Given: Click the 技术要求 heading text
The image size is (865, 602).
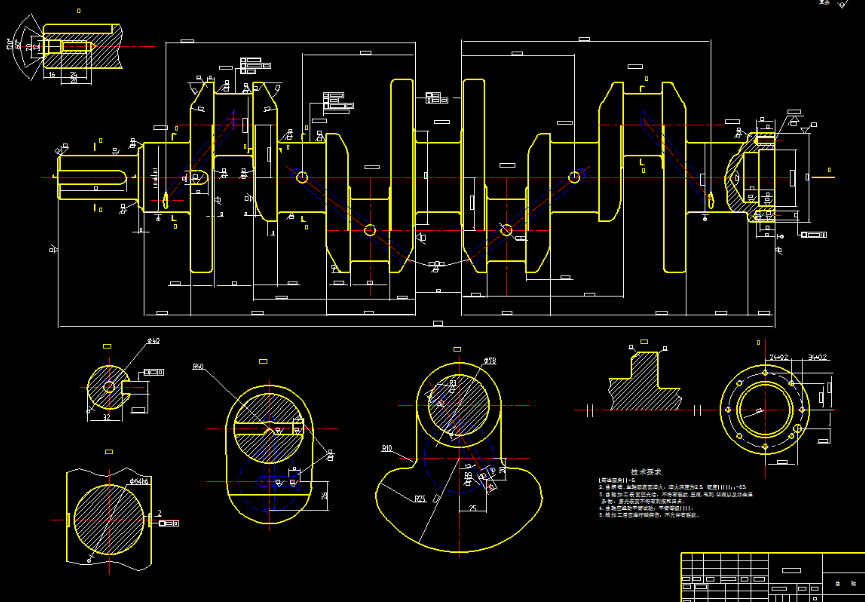Looking at the screenshot, I should pos(646,472).
